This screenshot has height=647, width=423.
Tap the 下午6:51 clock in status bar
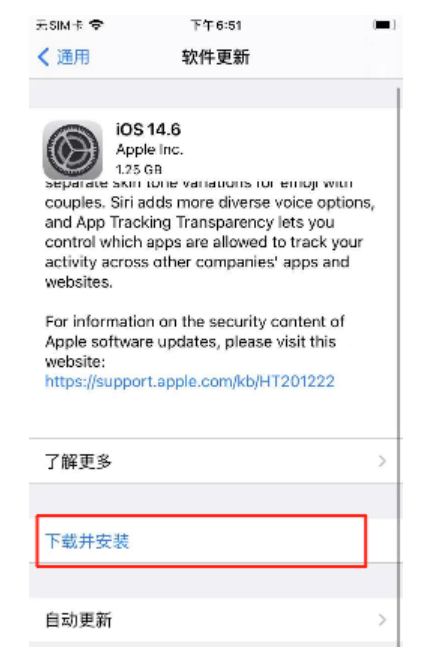(216, 25)
